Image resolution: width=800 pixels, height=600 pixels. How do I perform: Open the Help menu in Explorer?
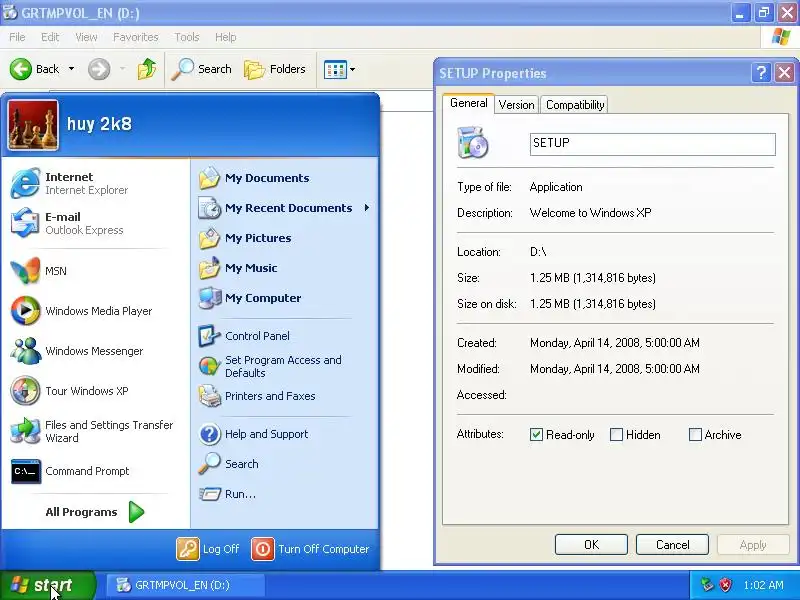(225, 37)
